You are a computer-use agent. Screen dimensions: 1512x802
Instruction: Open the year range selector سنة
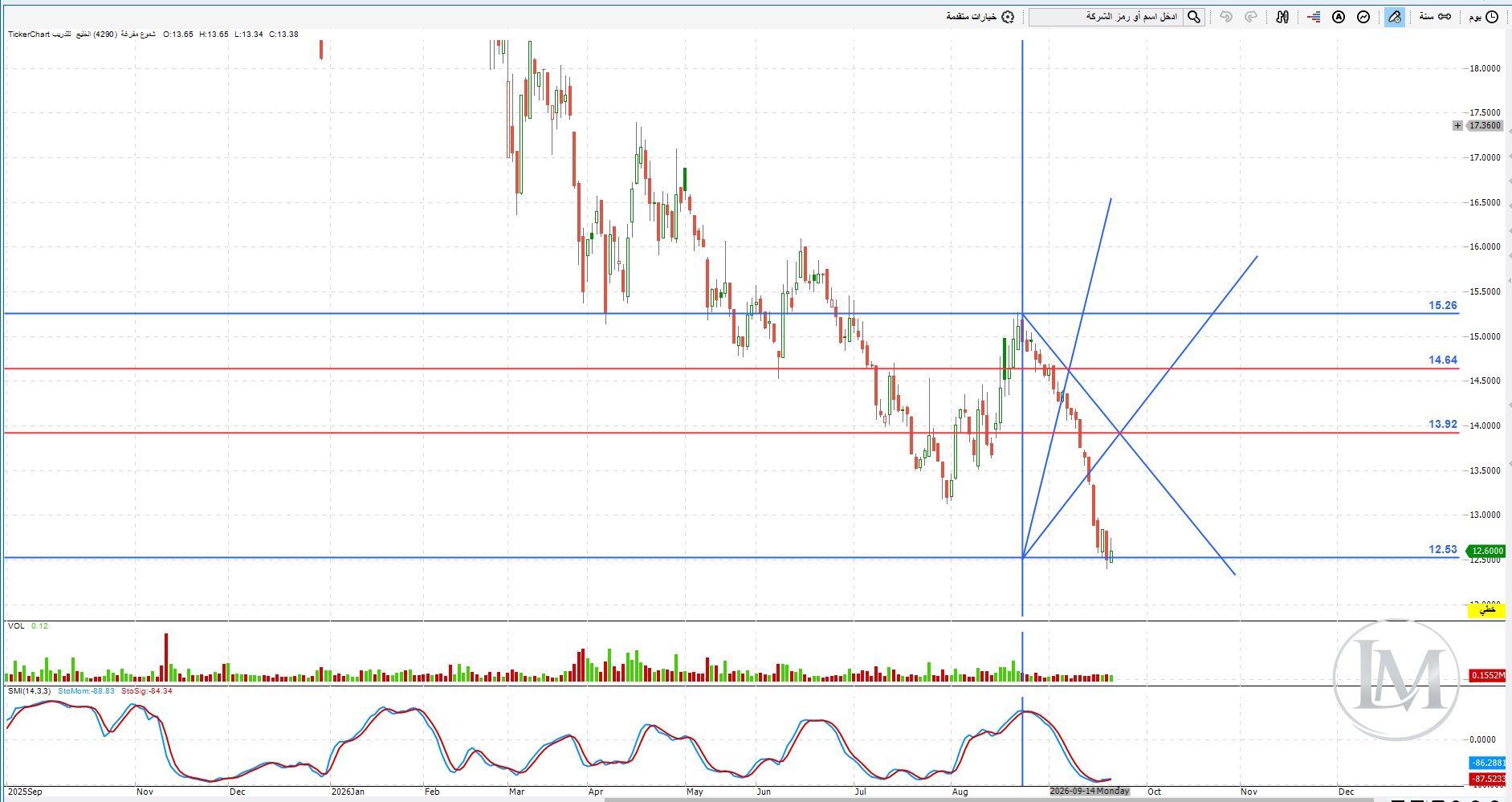[x=1435, y=17]
